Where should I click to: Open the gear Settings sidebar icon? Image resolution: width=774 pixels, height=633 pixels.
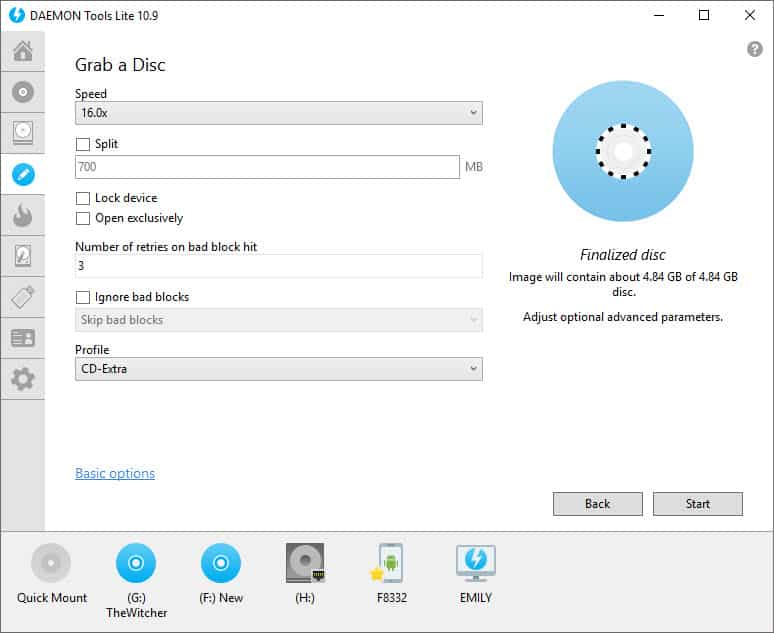tap(22, 379)
